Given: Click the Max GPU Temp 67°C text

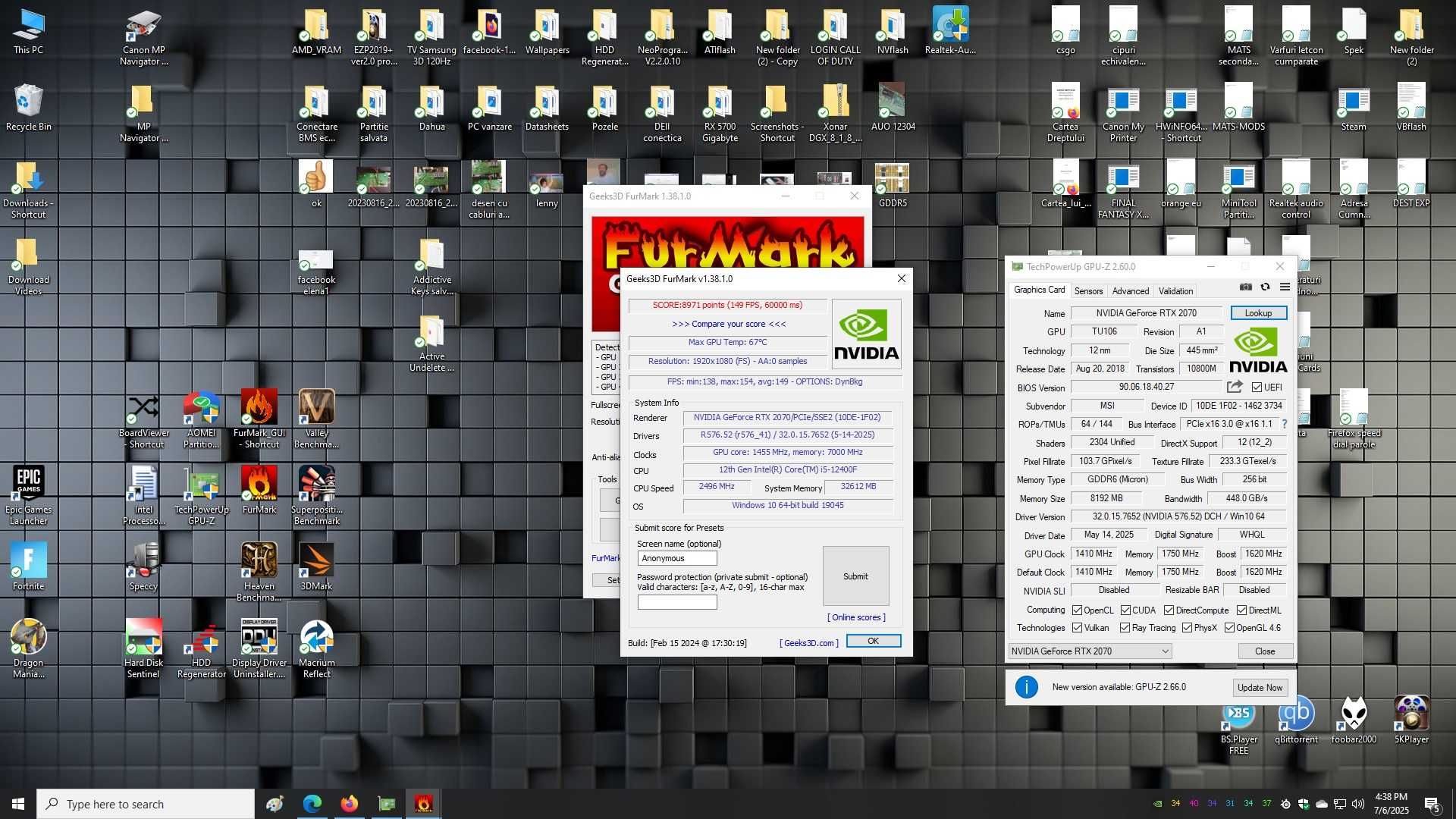Looking at the screenshot, I should 727,342.
